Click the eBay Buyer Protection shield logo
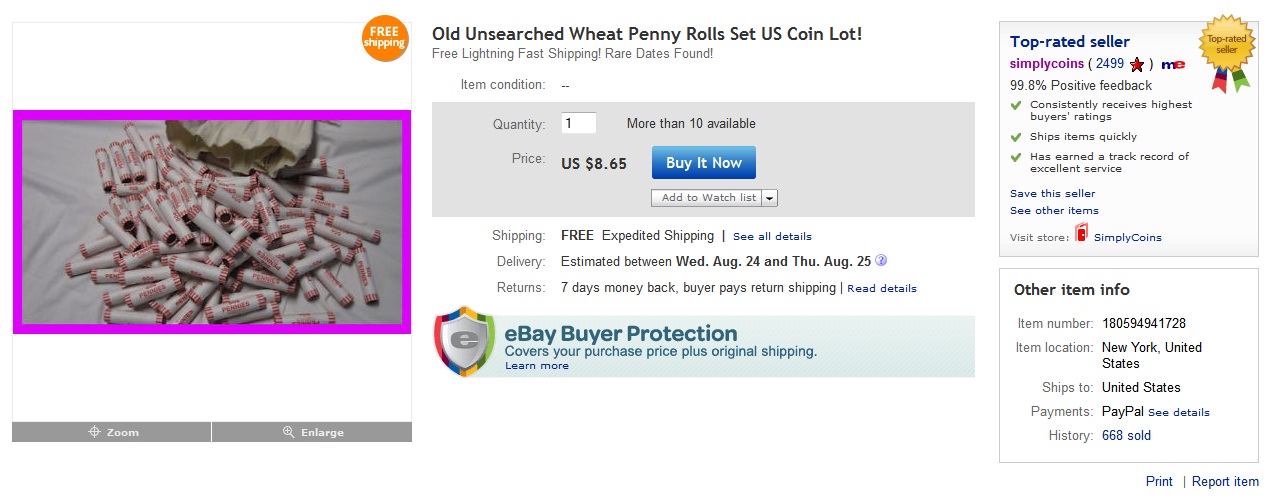The height and width of the screenshot is (500, 1280). 465,341
